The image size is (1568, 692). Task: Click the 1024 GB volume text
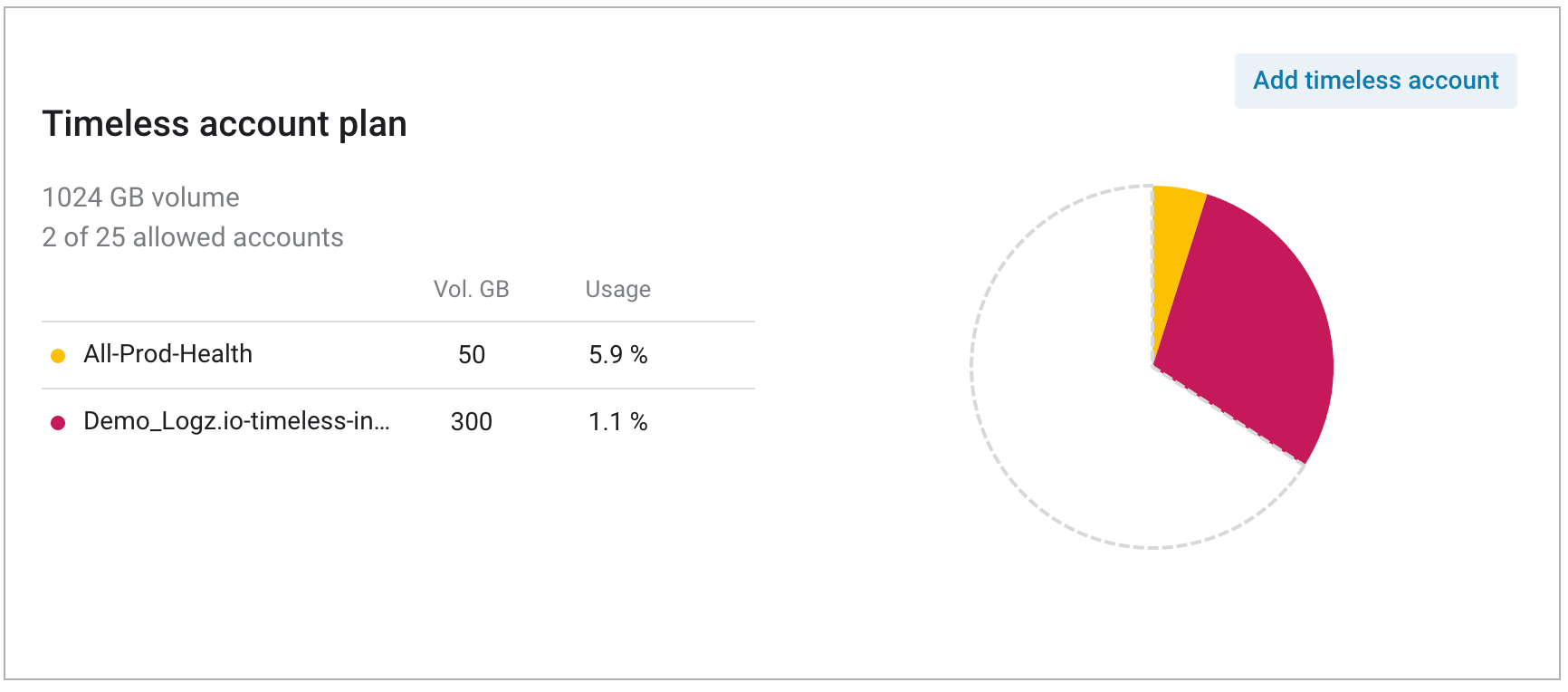tap(140, 197)
